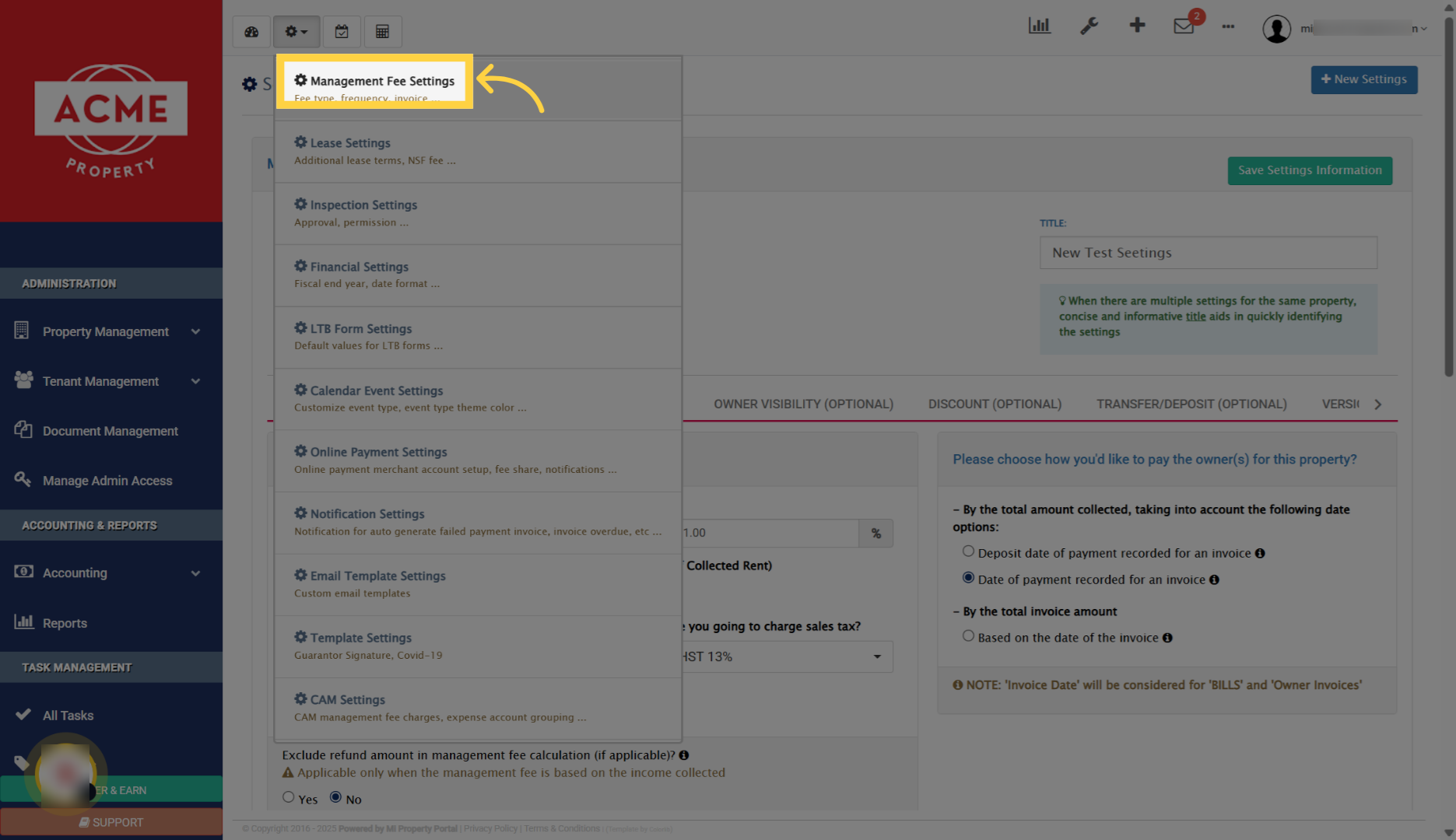Screen dimensions: 1456x840
Task: Select 'Yes' for exclude refund amount
Action: point(288,796)
